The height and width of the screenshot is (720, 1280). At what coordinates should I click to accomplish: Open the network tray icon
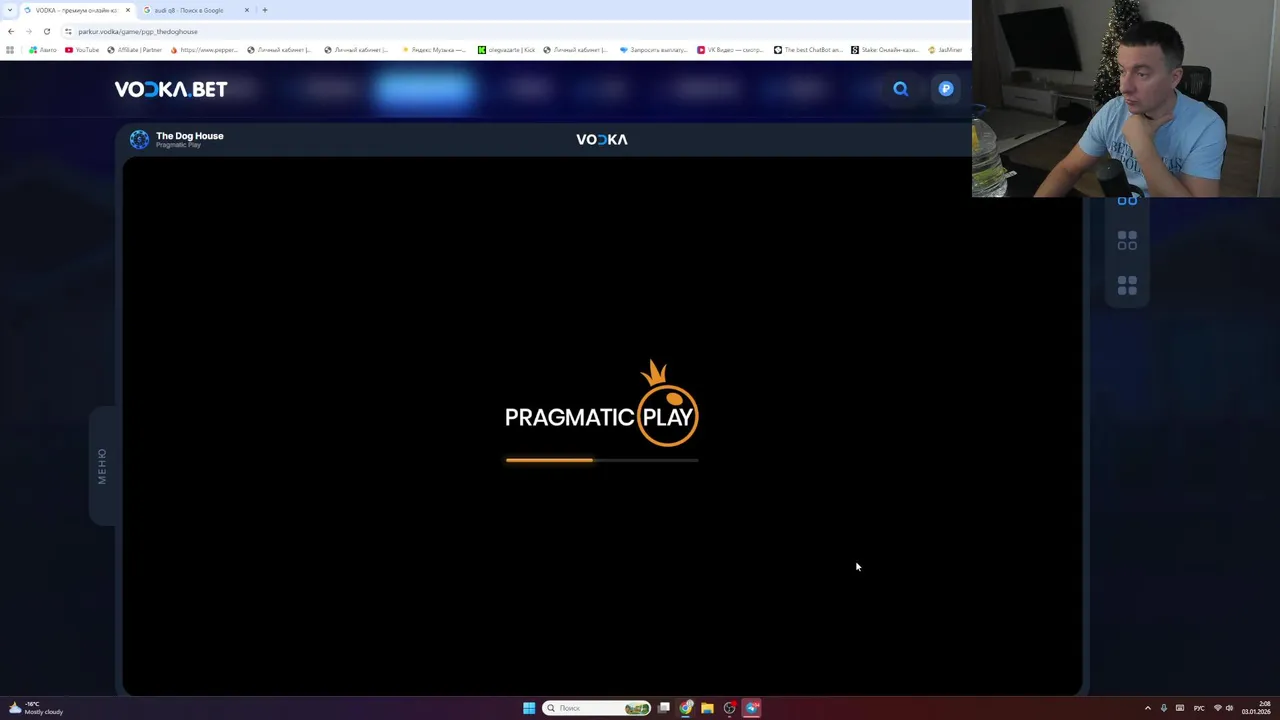[1217, 708]
